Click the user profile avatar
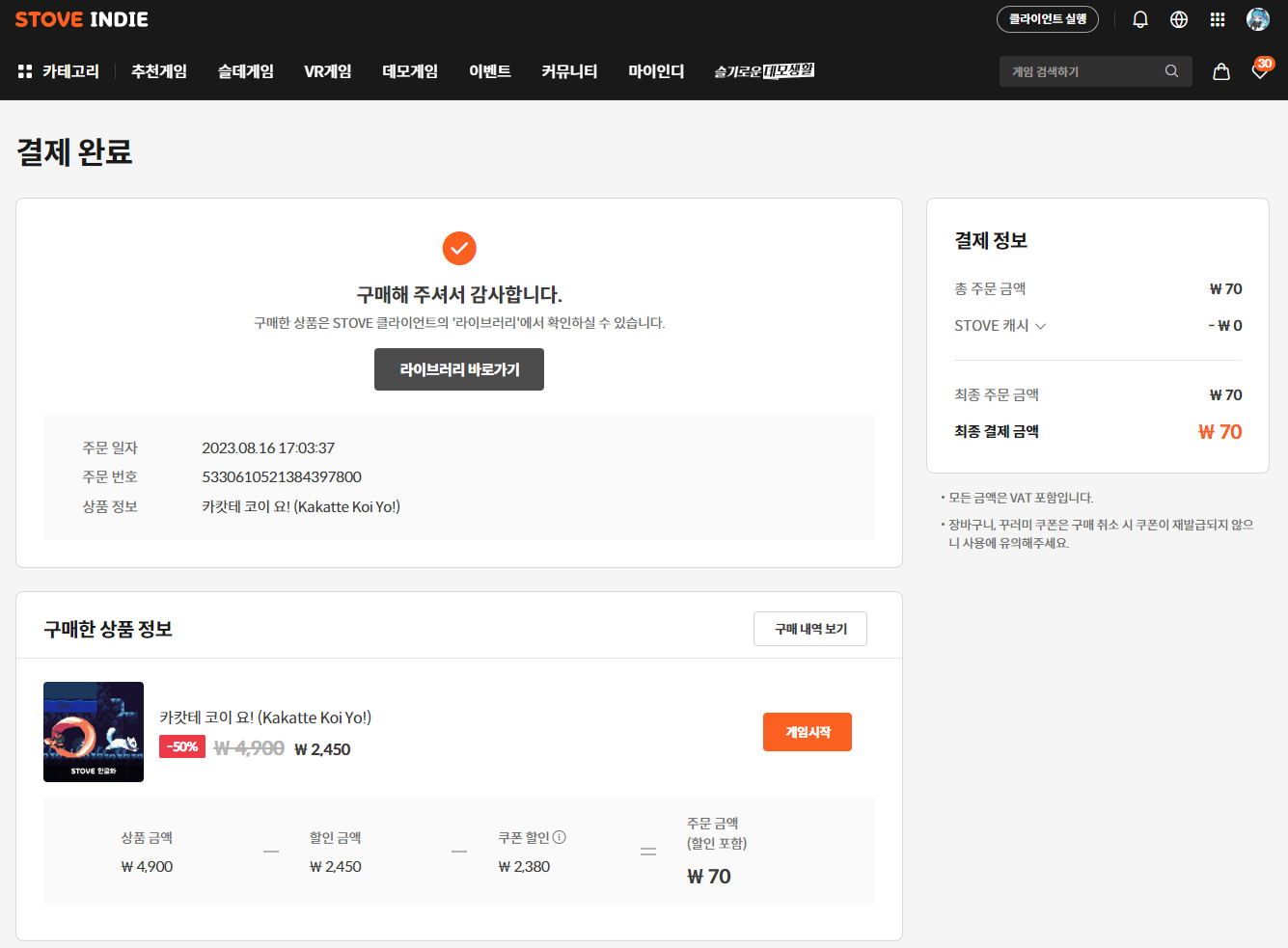This screenshot has width=1288, height=948. click(x=1257, y=19)
